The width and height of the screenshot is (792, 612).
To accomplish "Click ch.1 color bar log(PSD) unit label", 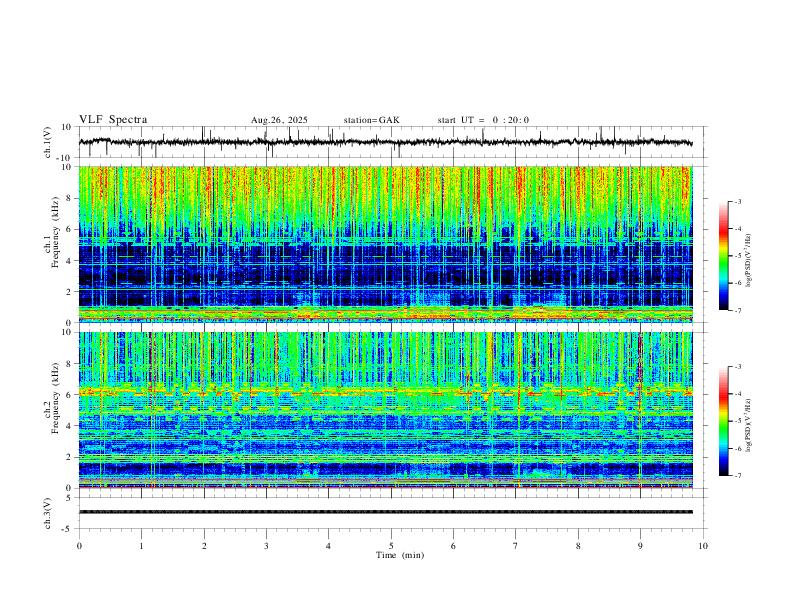I will 748,260.
